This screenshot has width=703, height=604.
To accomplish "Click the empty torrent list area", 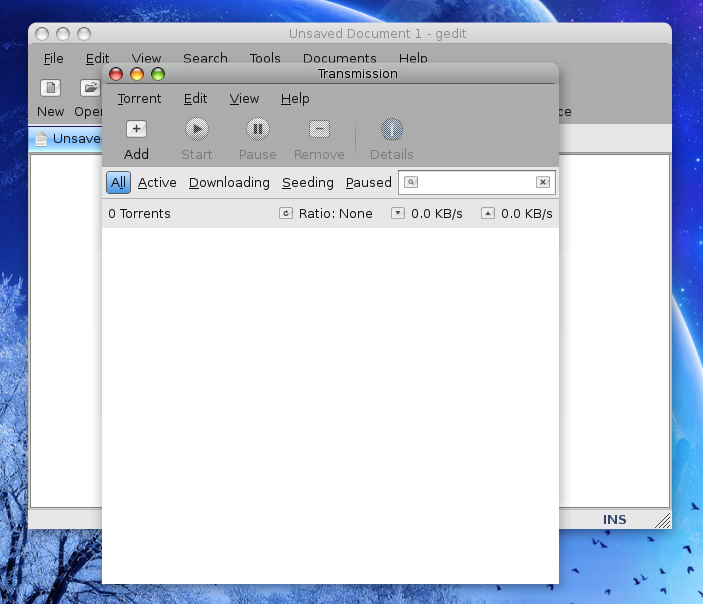I will click(x=330, y=405).
